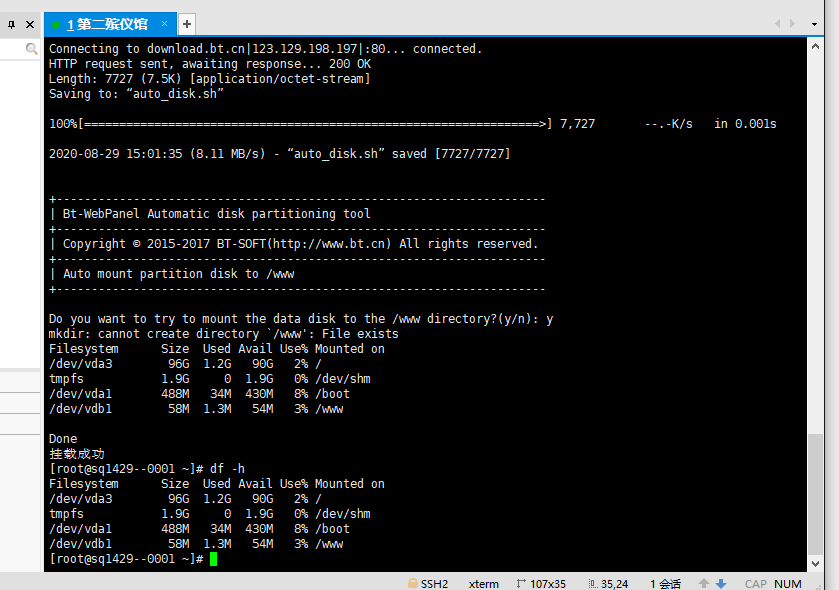Click the blue down arrow in status bar
The width and height of the screenshot is (839, 590).
tap(721, 584)
